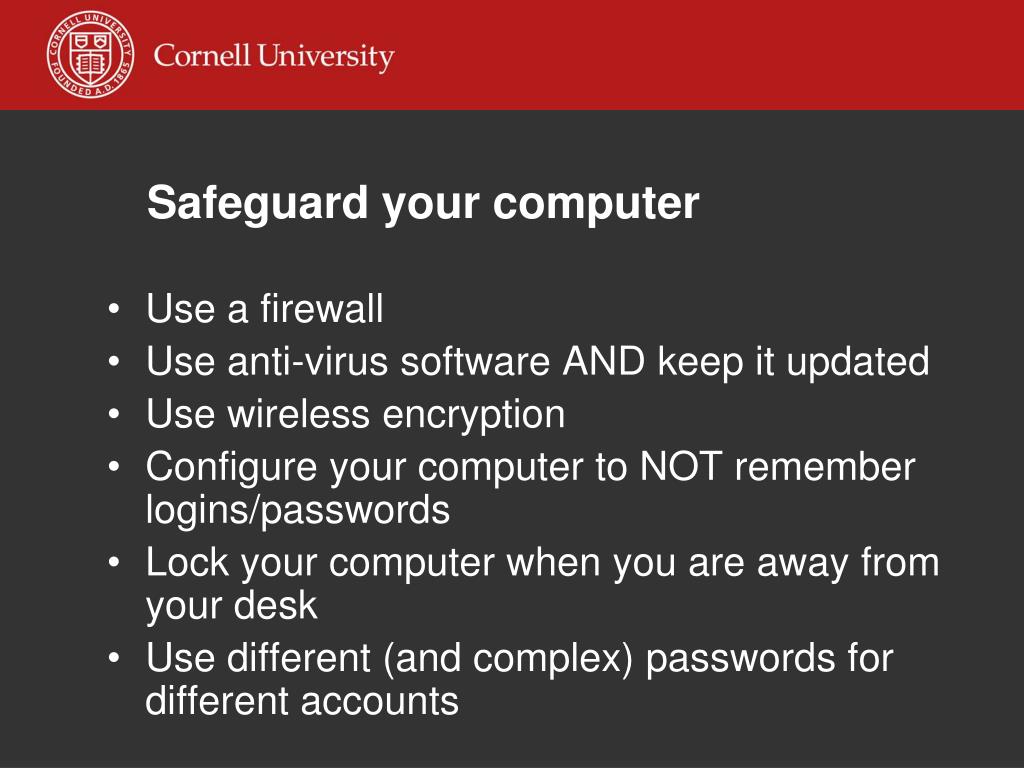
Task: Click the 'Configure your computer to NOT remember' line
Action: pos(530,468)
